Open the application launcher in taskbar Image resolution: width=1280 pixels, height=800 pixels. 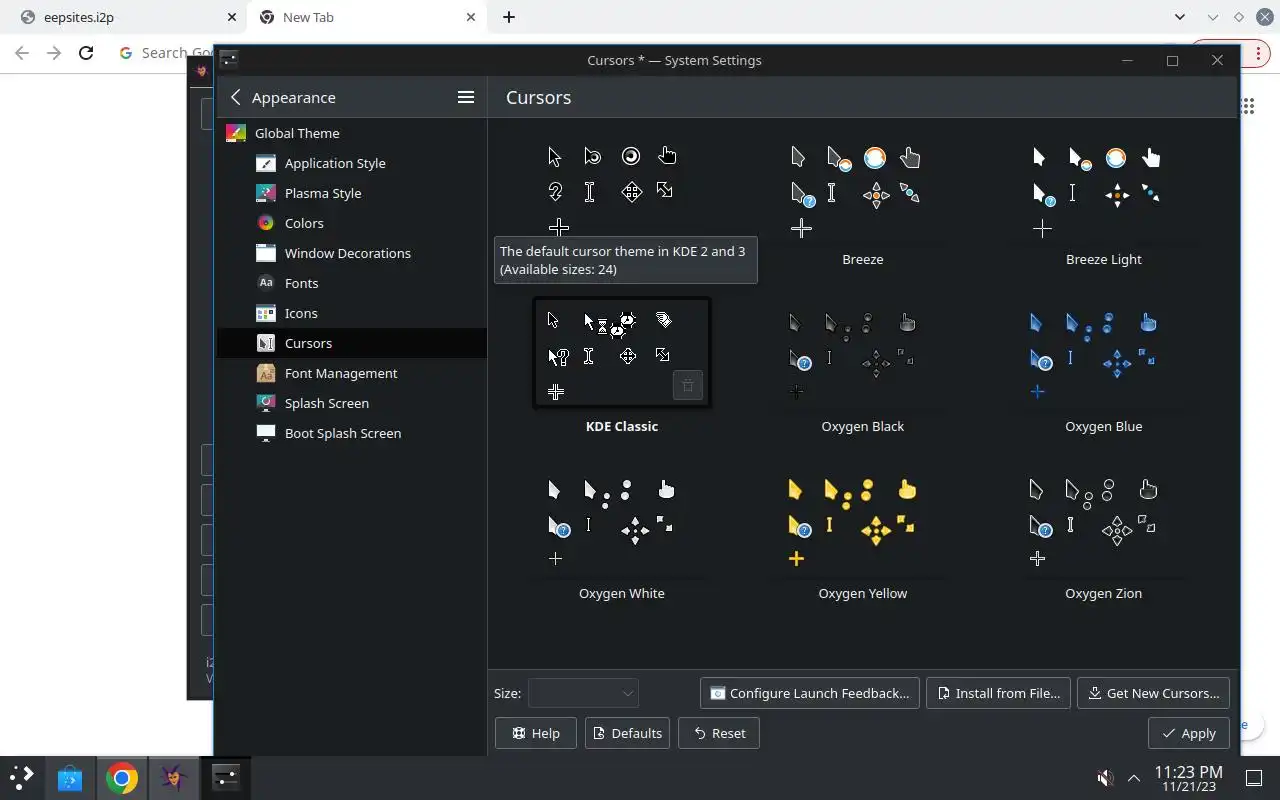click(x=22, y=777)
